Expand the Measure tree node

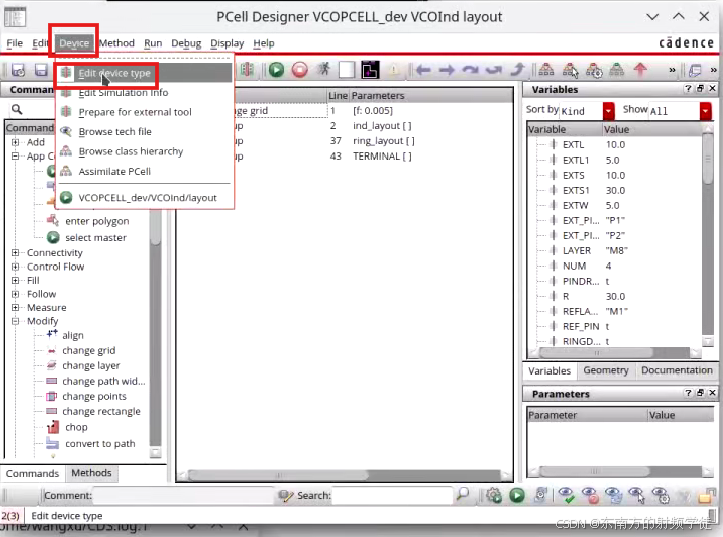15,307
